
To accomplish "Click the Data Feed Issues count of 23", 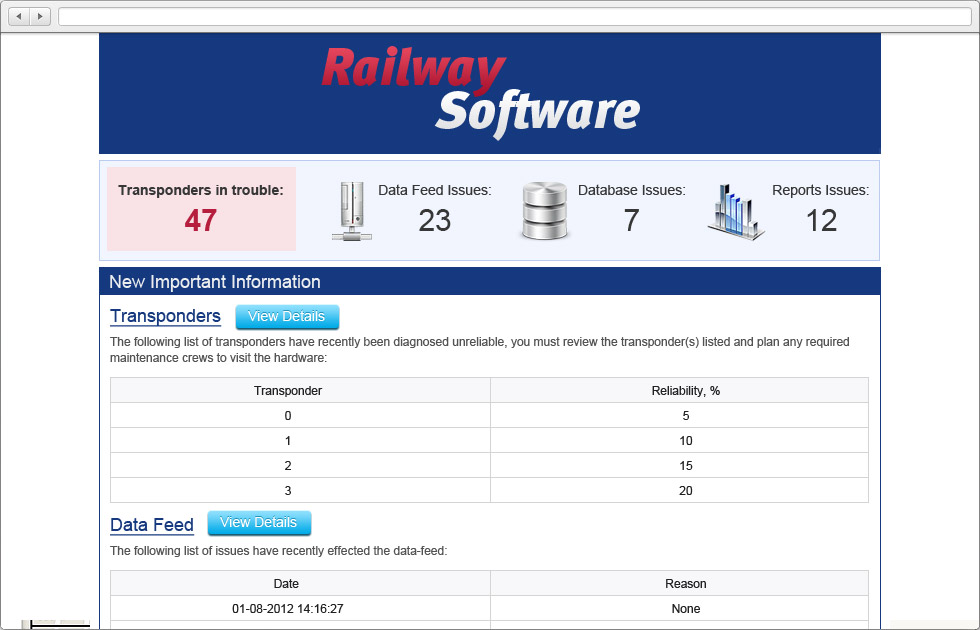I will pos(435,219).
